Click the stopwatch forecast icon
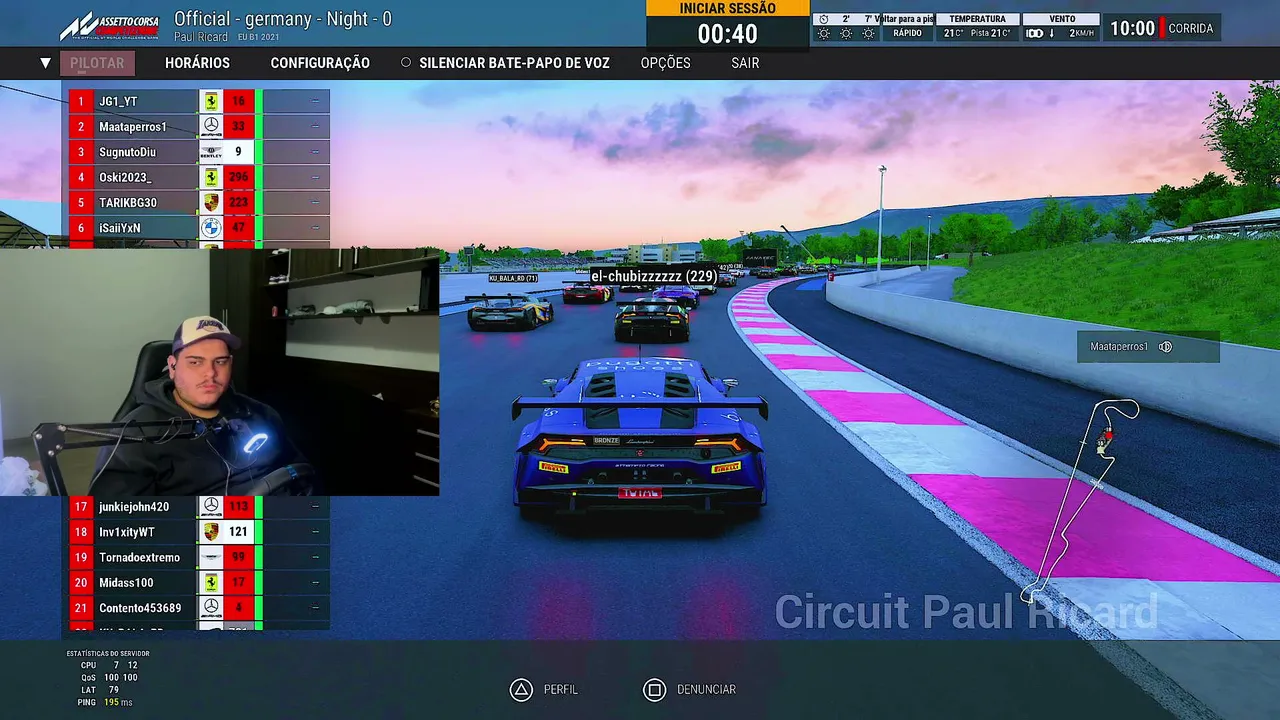1280x720 pixels. tap(823, 19)
